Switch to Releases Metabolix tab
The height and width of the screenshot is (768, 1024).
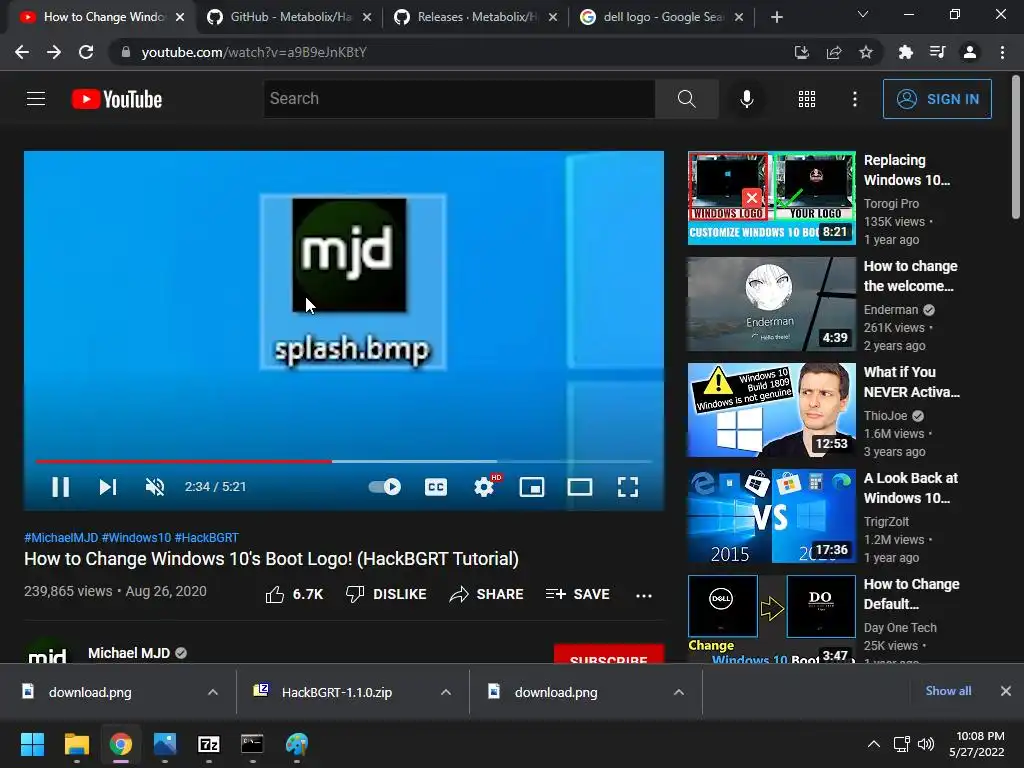click(x=475, y=17)
